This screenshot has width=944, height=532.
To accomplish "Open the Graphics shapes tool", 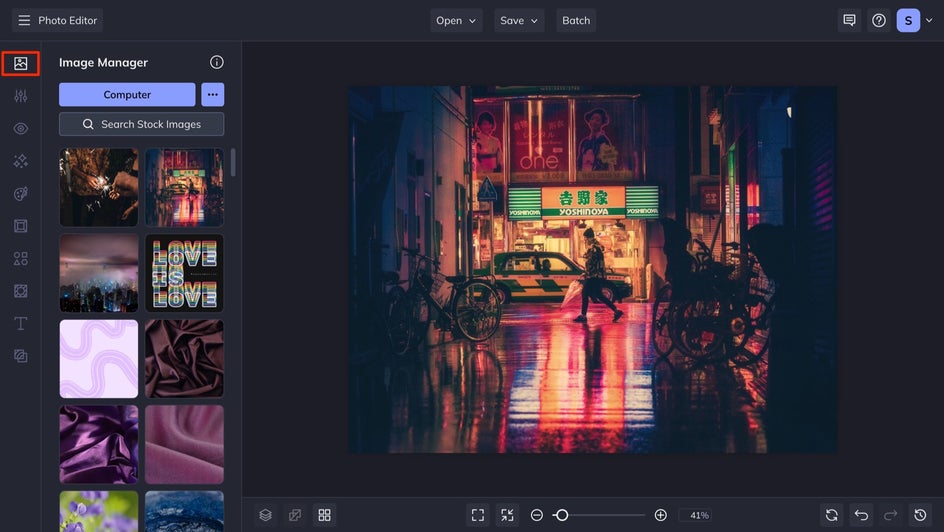I will (x=20, y=258).
